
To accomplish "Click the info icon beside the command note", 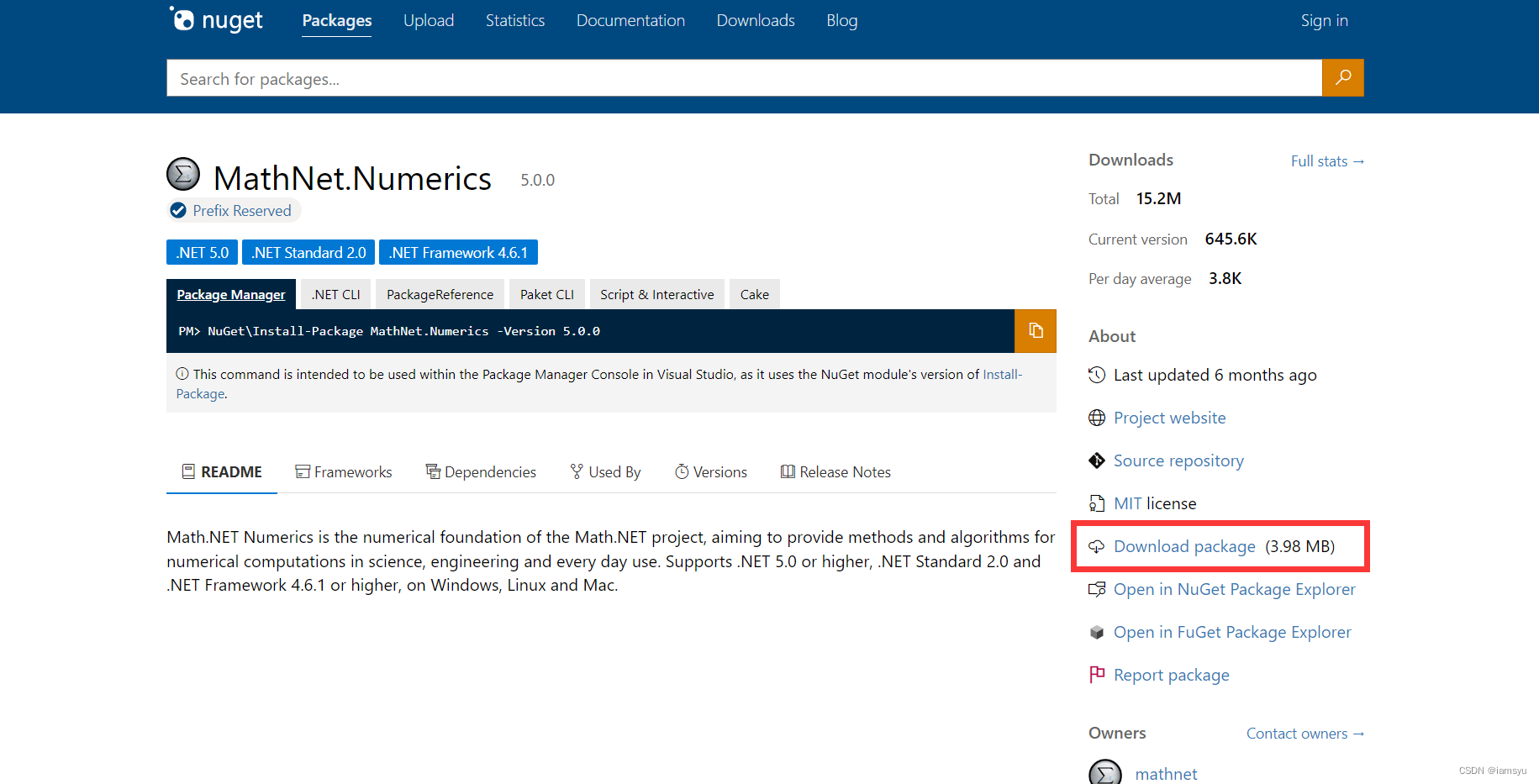I will (182, 374).
